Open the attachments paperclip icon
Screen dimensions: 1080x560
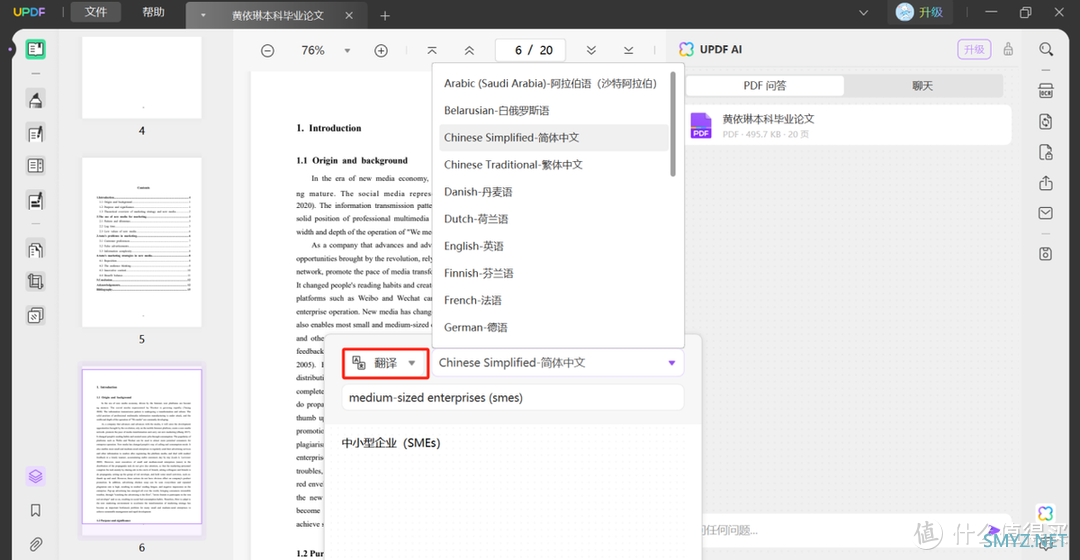tap(36, 544)
